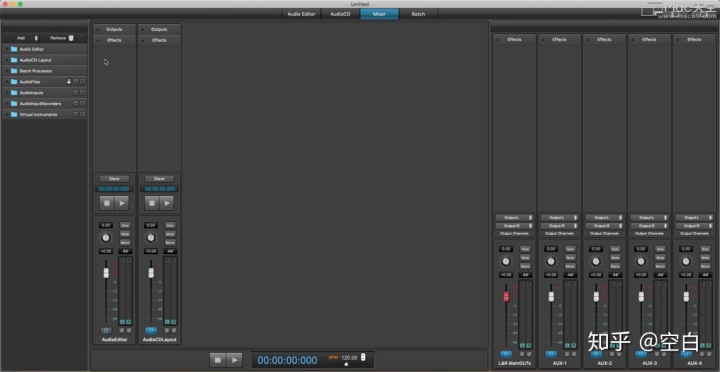Click the AUX-4 pan knob
Image resolution: width=720 pixels, height=372 pixels.
click(x=686, y=261)
